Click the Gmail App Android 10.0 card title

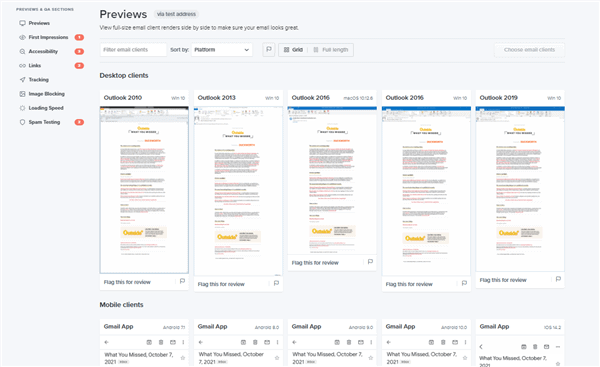pyautogui.click(x=400, y=326)
